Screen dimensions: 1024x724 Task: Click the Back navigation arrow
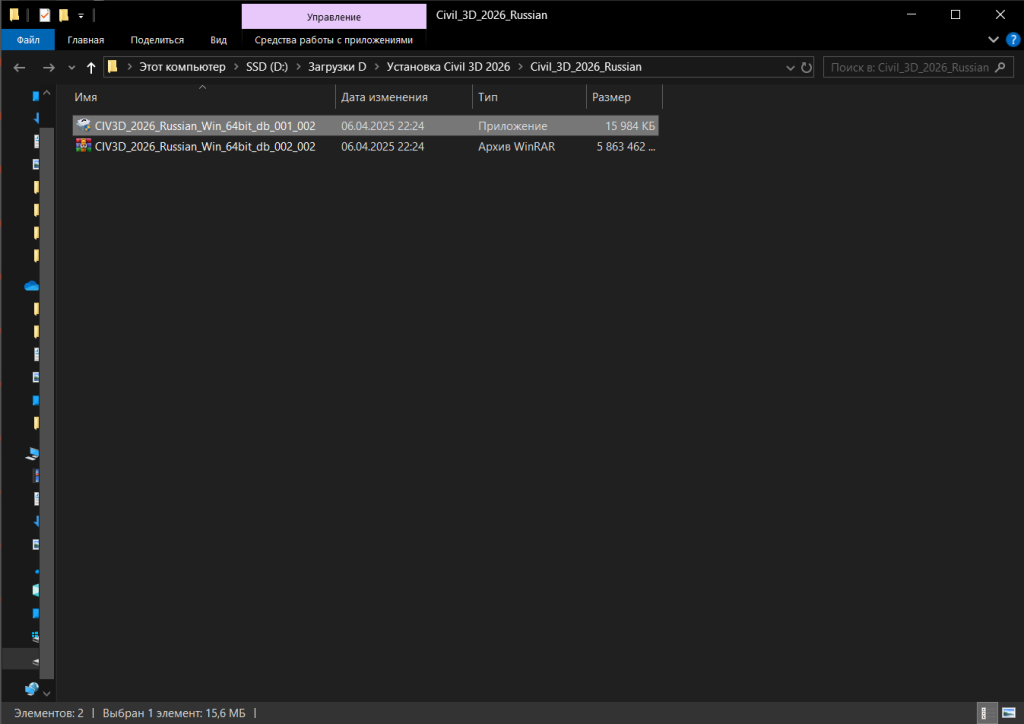coord(19,67)
